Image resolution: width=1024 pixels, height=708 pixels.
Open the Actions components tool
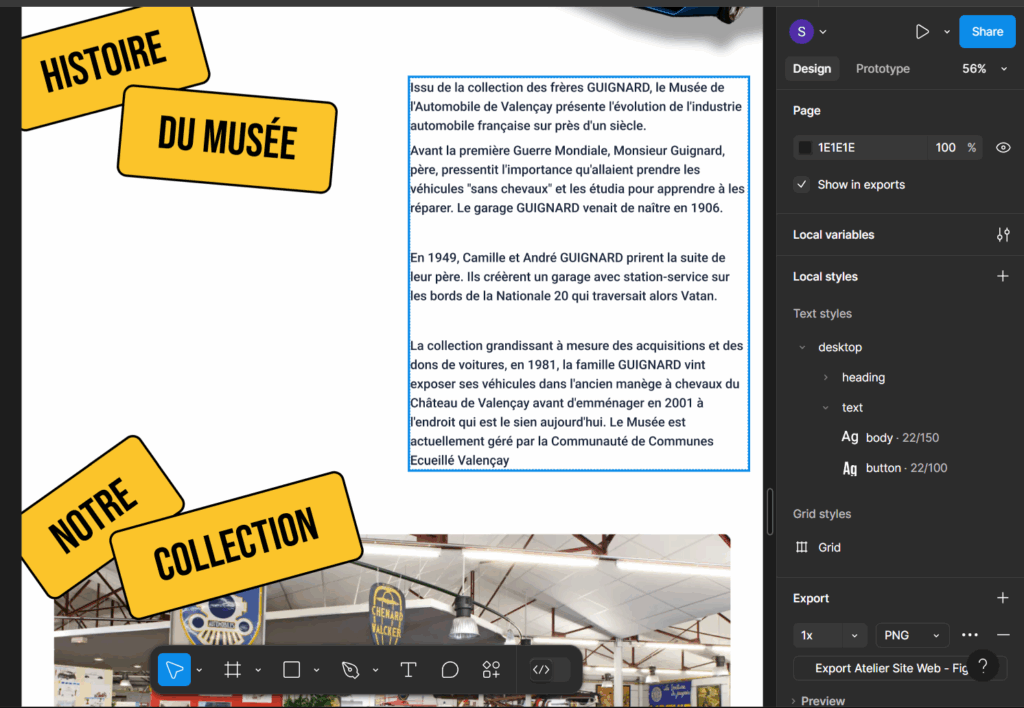[x=491, y=670]
